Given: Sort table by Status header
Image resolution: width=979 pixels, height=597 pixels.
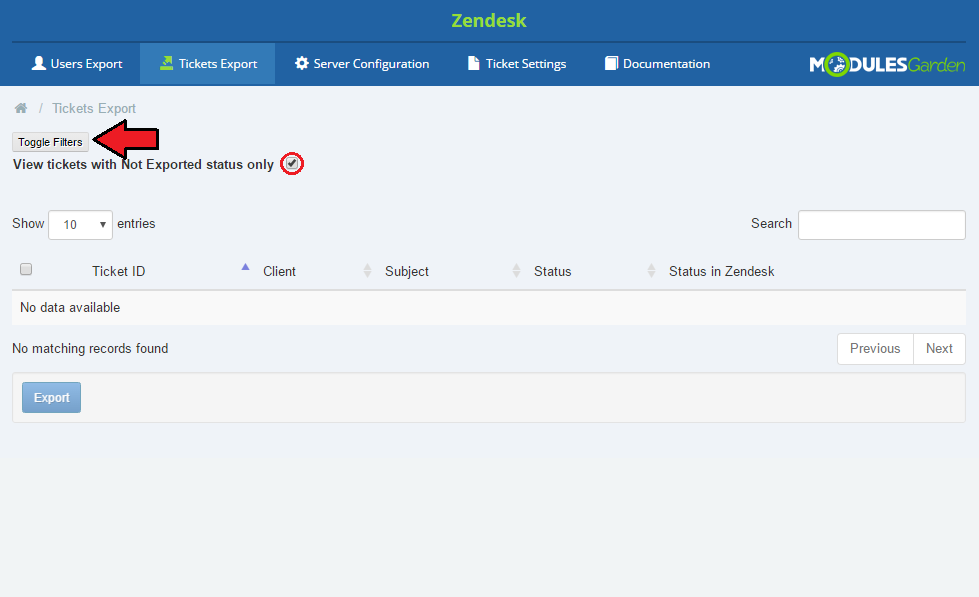Looking at the screenshot, I should [x=553, y=271].
